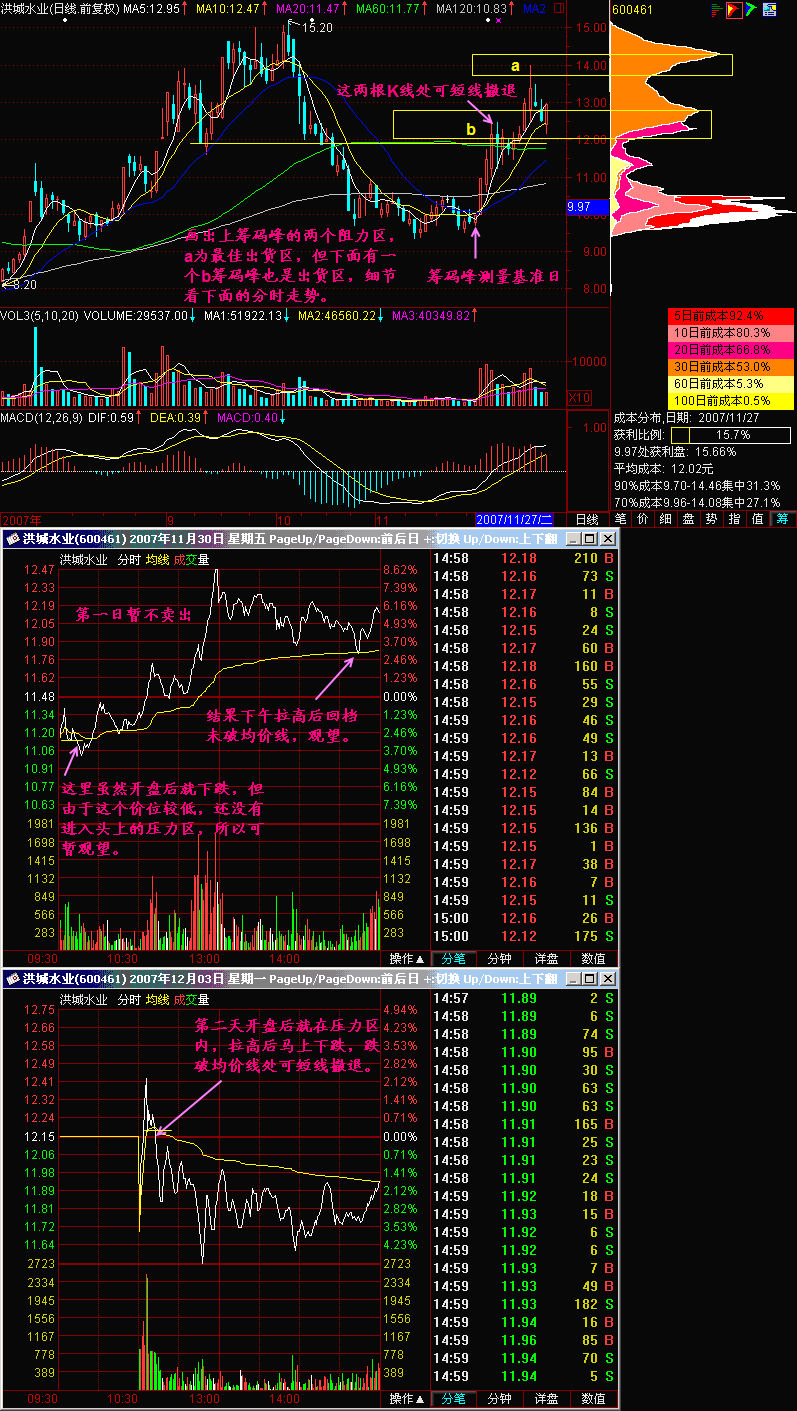Open the 日线 period selector
This screenshot has height=1411, width=797.
pyautogui.click(x=587, y=520)
